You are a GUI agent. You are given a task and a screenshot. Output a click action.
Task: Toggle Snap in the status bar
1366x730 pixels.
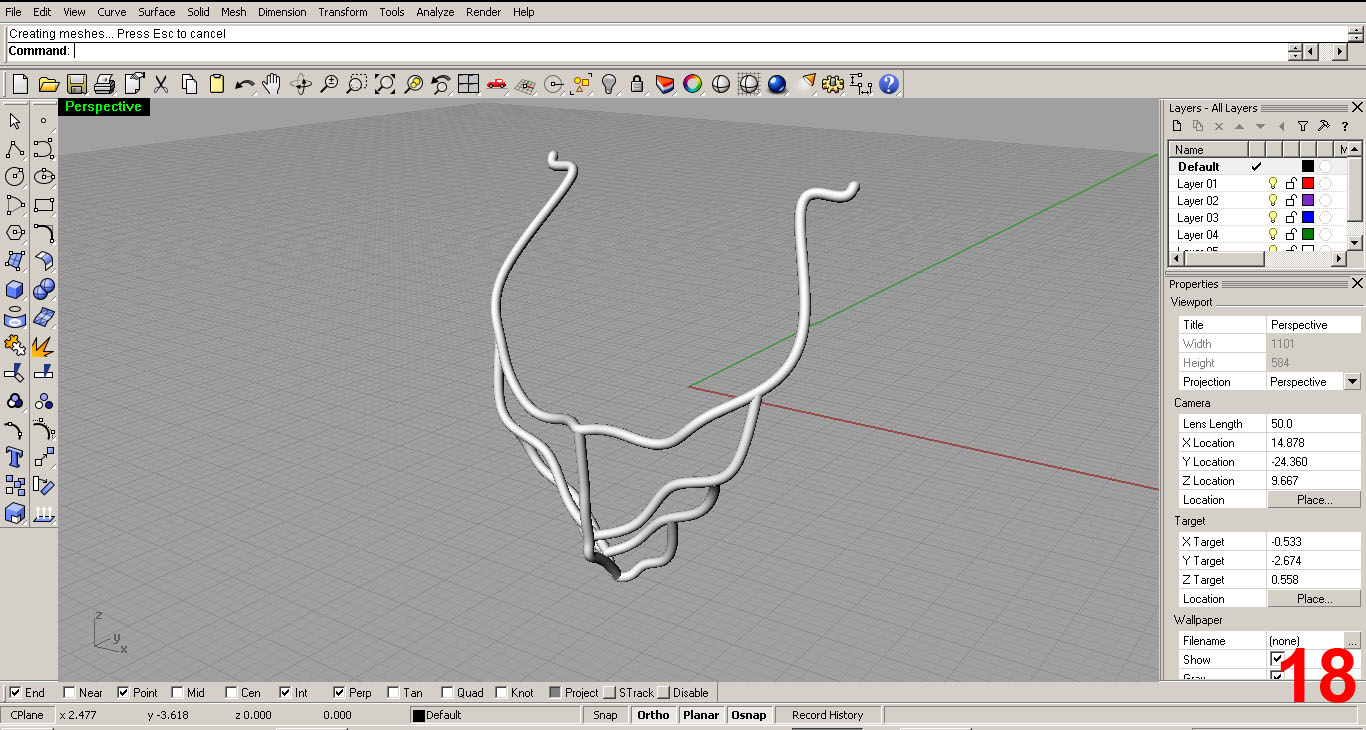pos(605,715)
